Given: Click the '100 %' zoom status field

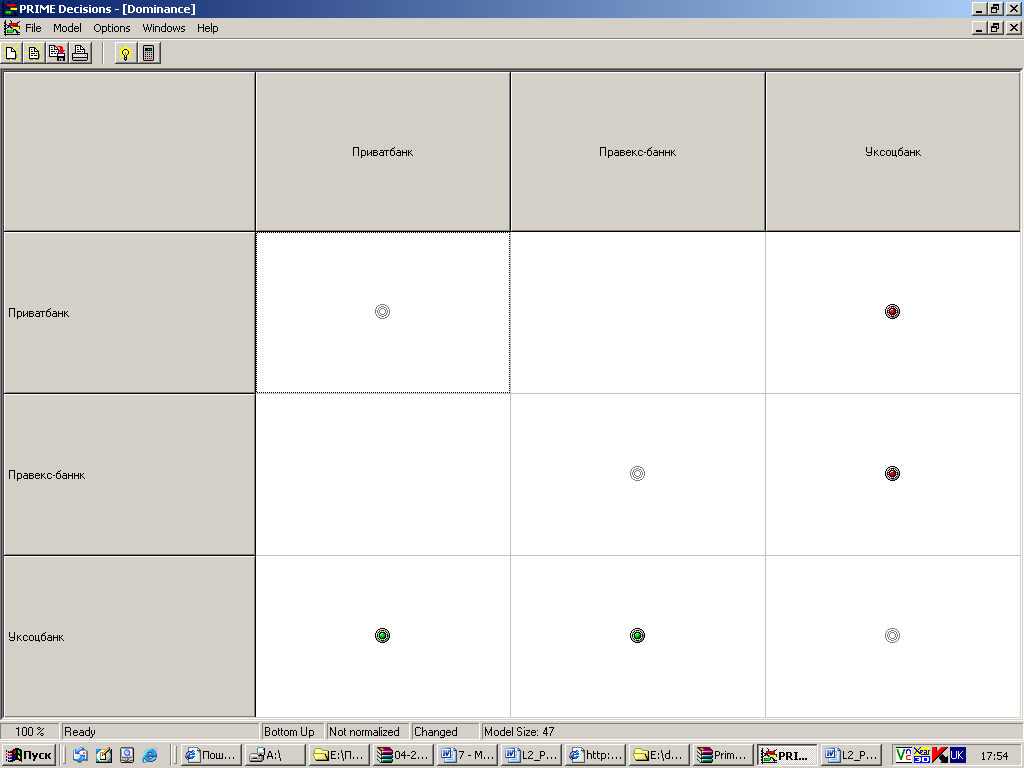Looking at the screenshot, I should point(30,731).
